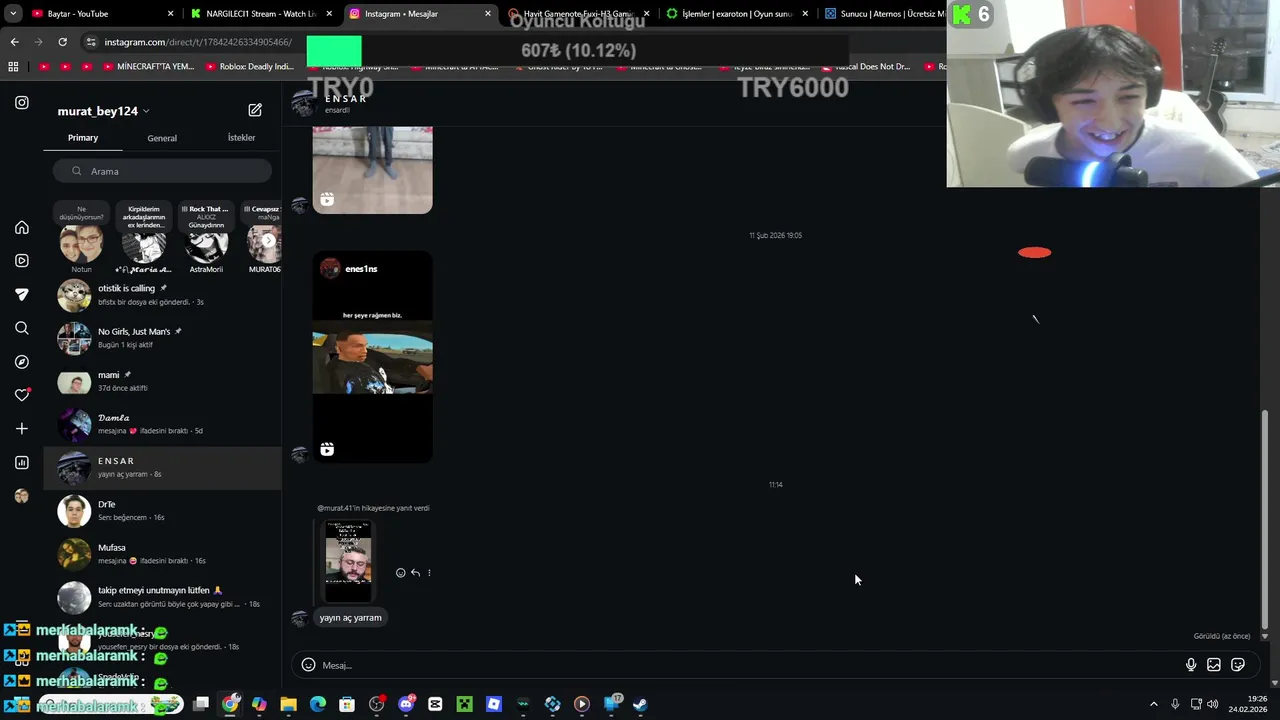Open the browser tab search dropdown
This screenshot has width=1280, height=720.
tap(13, 14)
